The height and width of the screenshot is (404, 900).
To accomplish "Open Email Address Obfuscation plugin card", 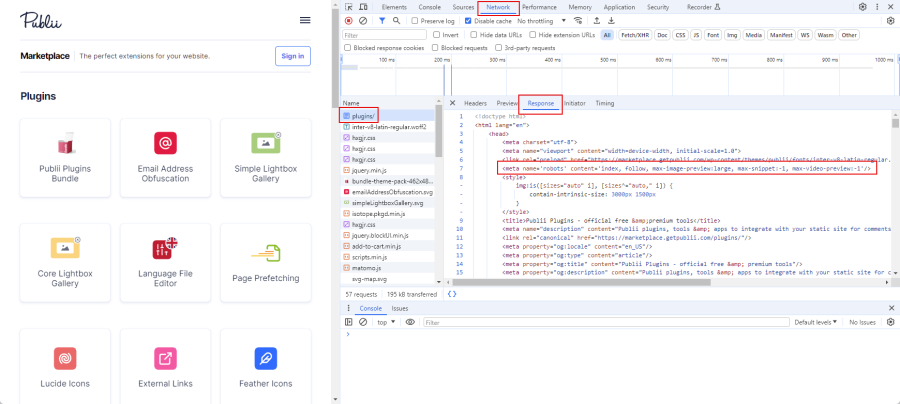I will pos(165,158).
